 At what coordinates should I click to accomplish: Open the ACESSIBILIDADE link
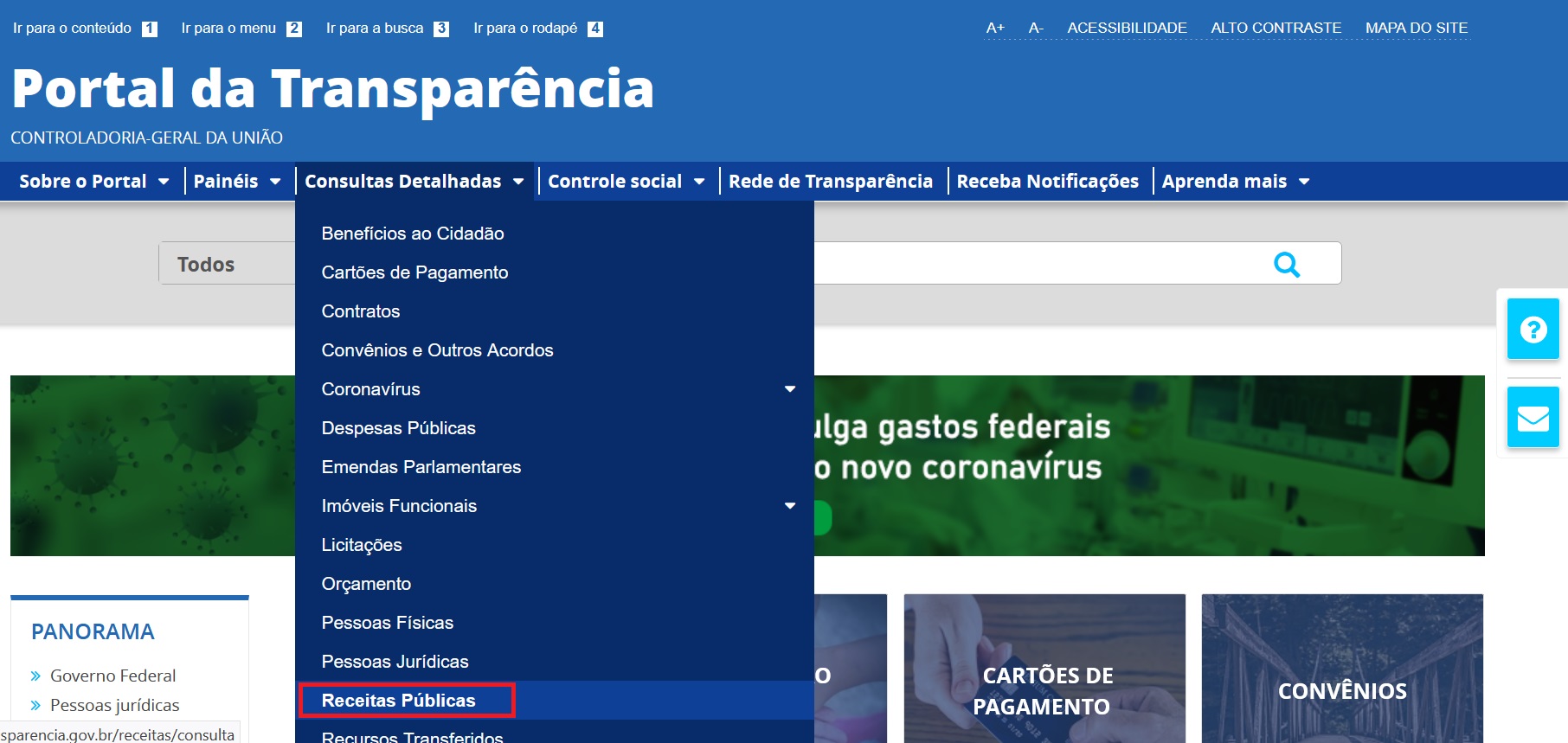(x=1127, y=28)
